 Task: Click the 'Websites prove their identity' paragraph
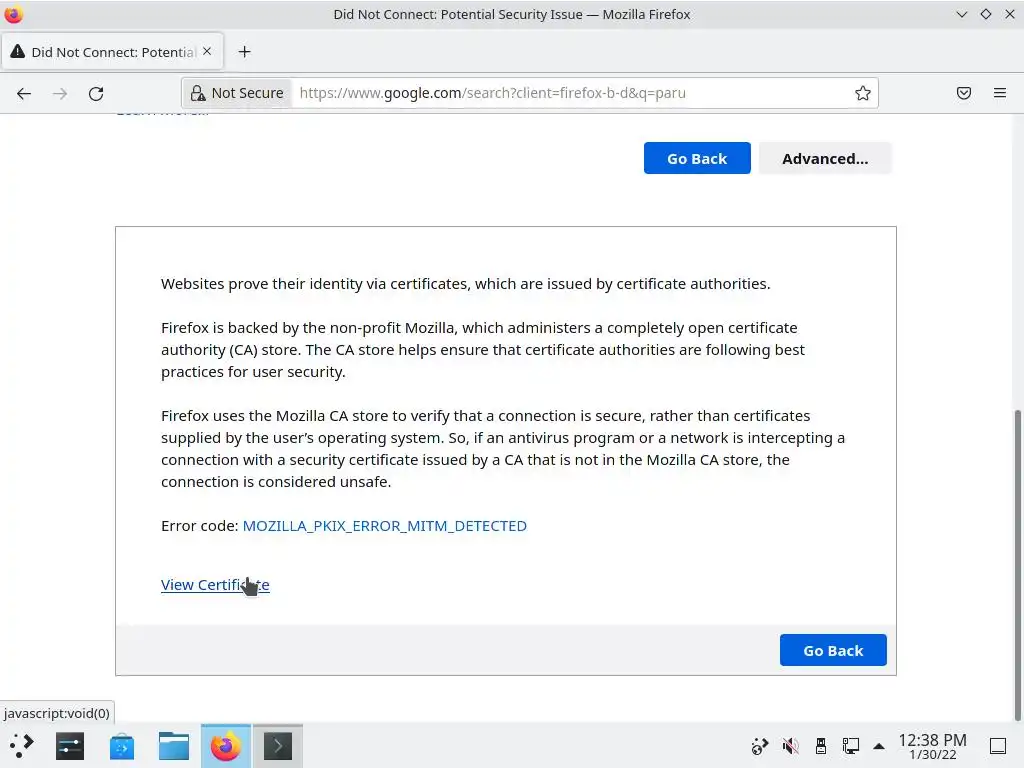coord(466,283)
